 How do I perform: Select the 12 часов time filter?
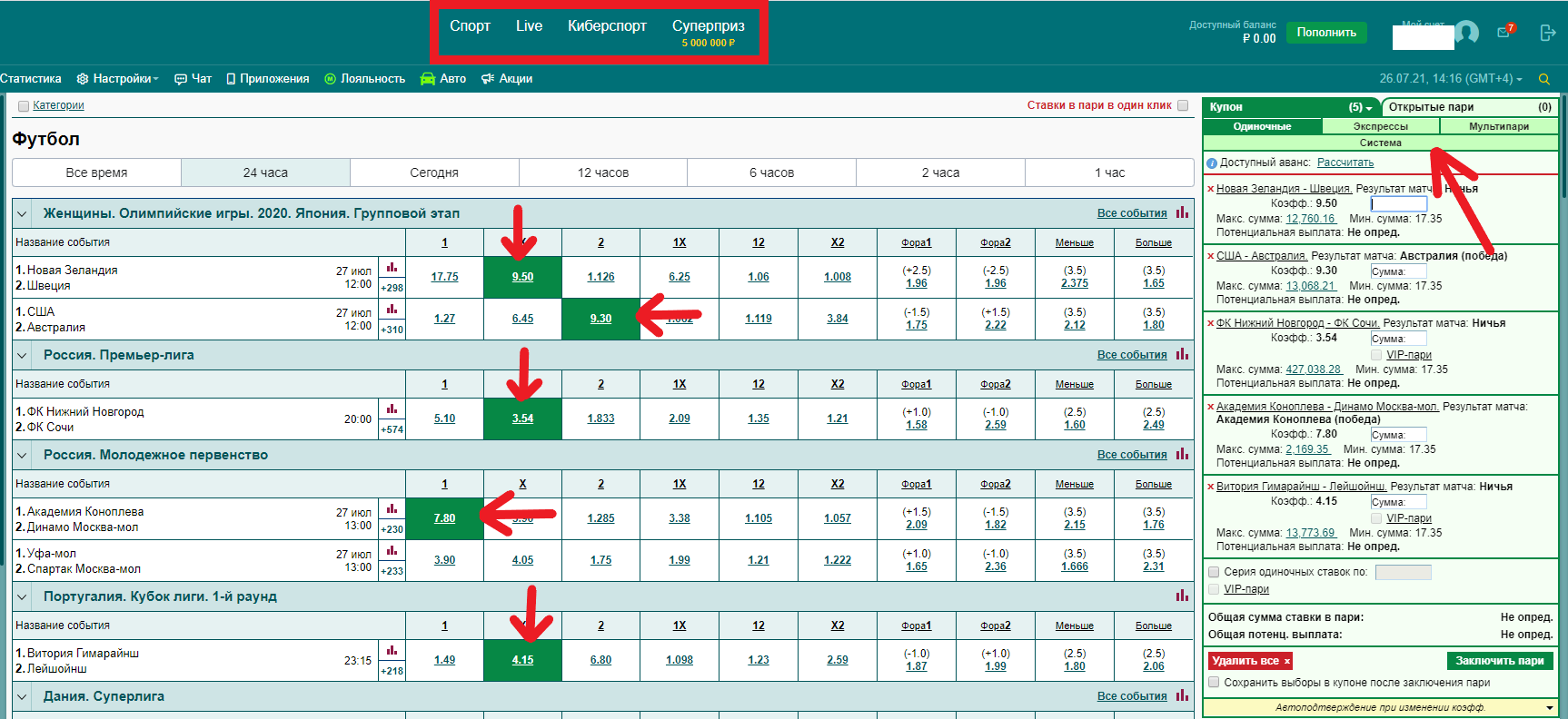(603, 172)
